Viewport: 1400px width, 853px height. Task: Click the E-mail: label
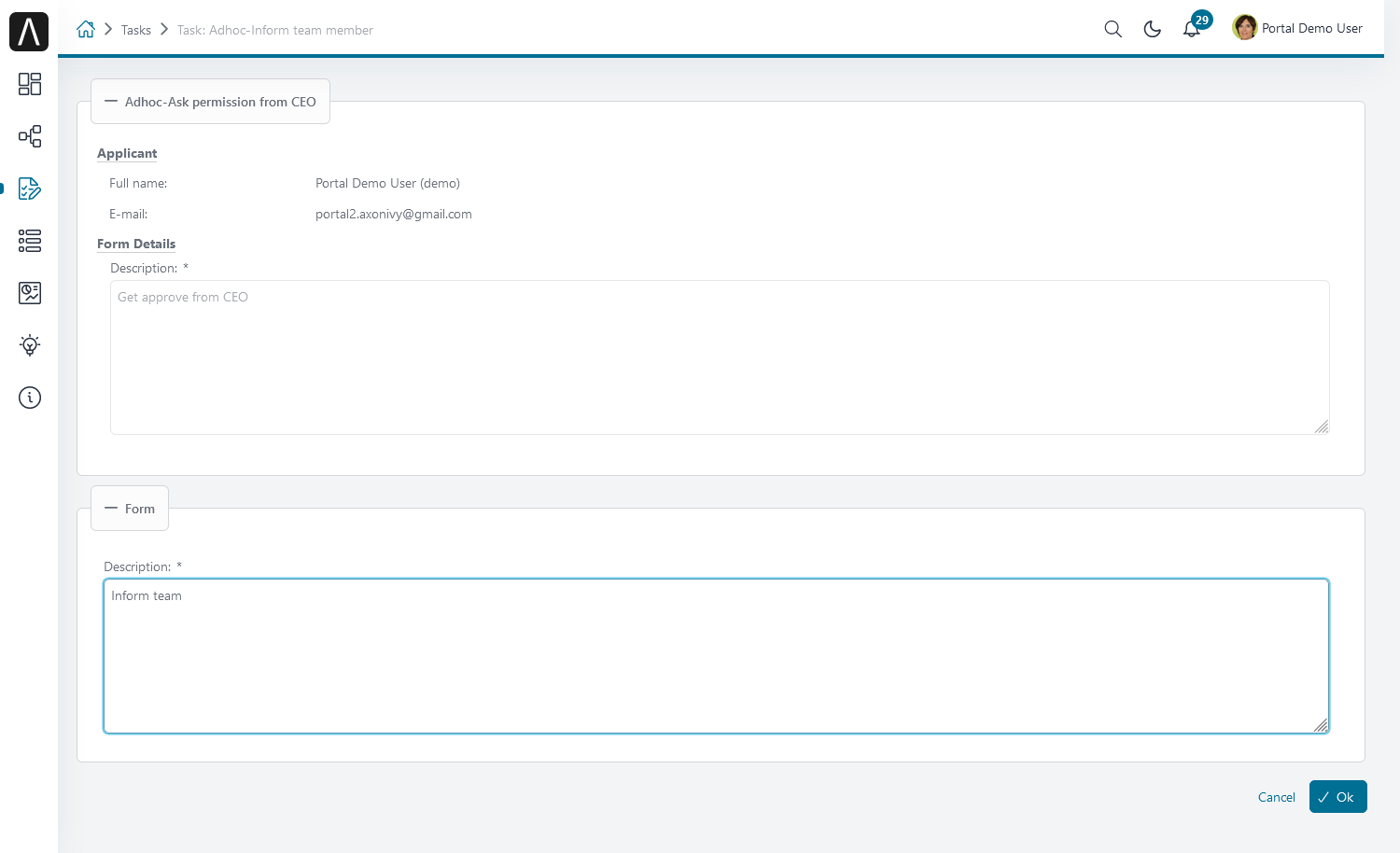pyautogui.click(x=129, y=214)
